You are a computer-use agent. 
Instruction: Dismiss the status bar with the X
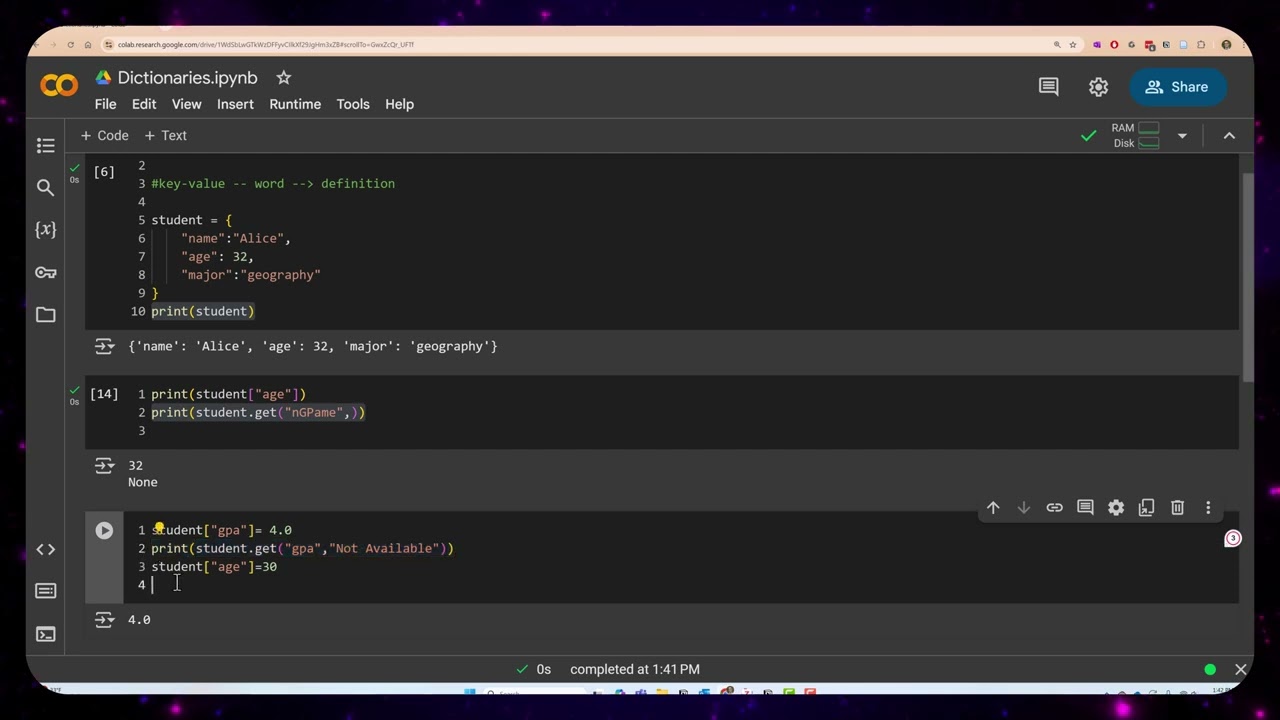[1240, 669]
